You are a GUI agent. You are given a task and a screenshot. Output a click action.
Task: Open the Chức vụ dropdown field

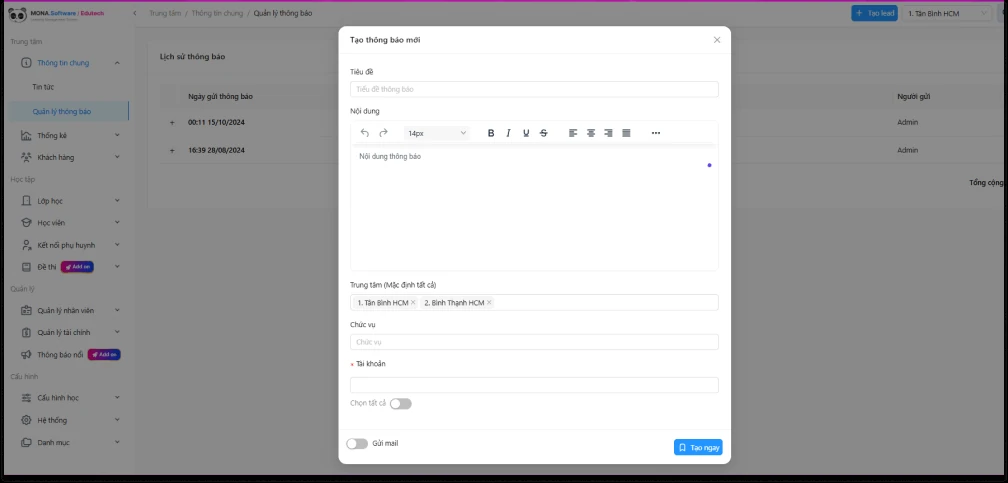pos(534,342)
